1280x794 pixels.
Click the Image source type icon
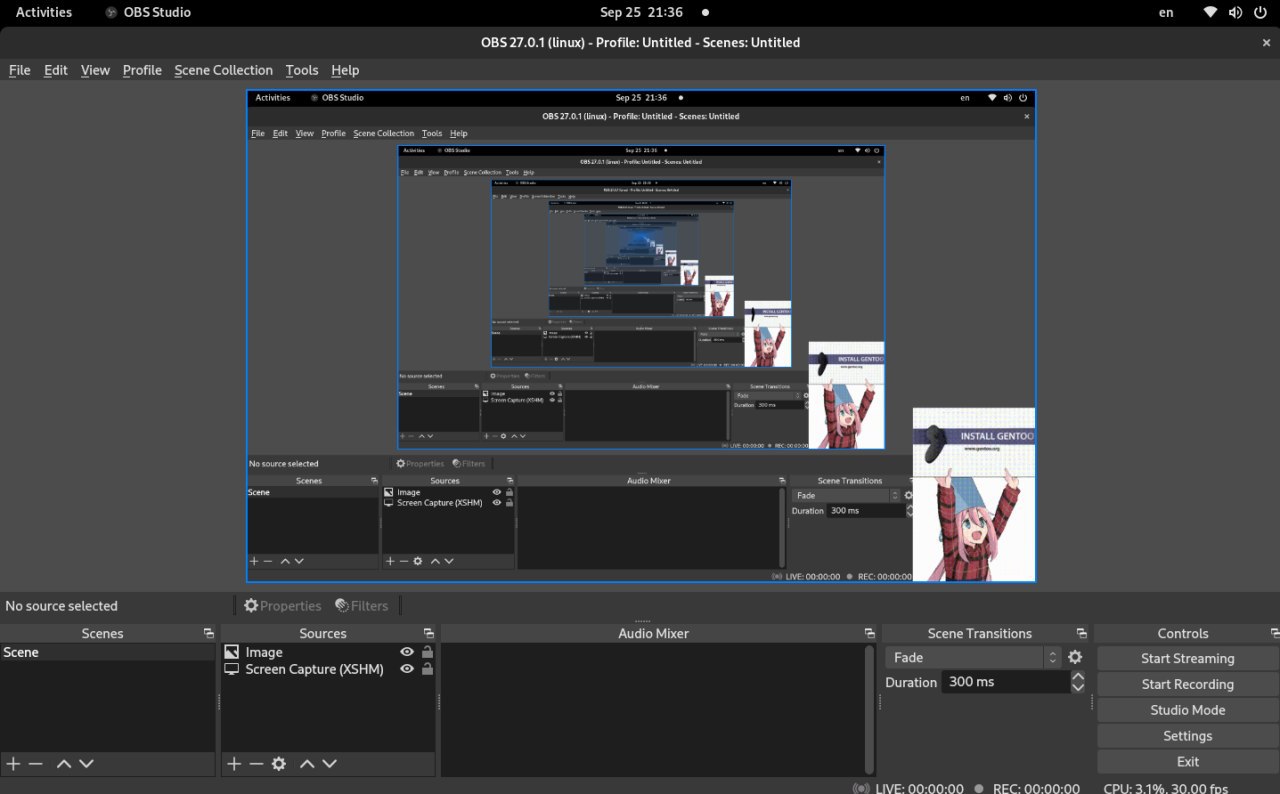[x=232, y=652]
